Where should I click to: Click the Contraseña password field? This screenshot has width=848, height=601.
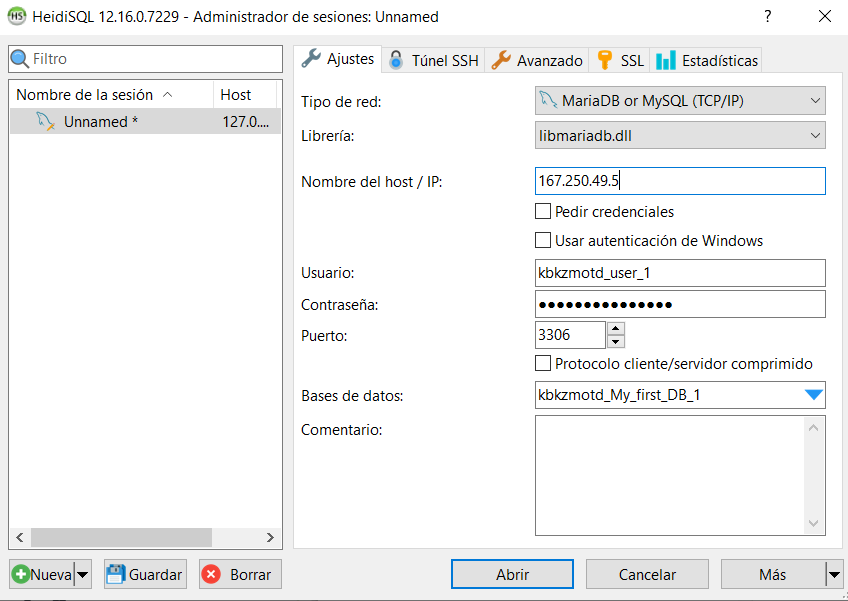point(680,304)
